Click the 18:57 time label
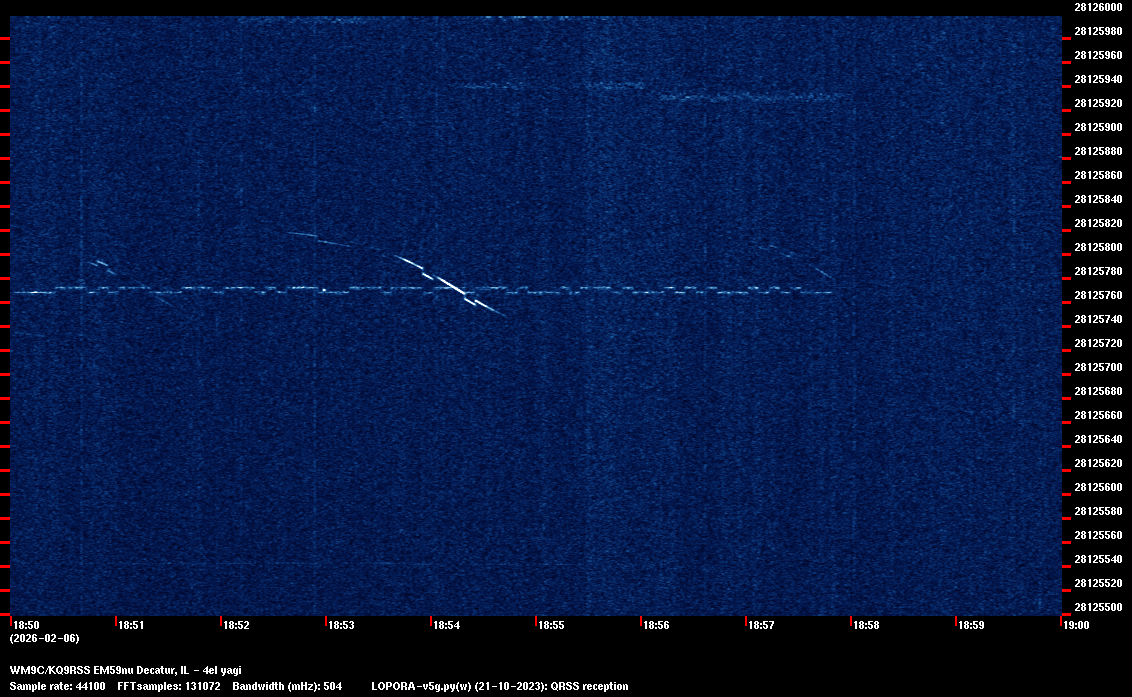 (761, 625)
